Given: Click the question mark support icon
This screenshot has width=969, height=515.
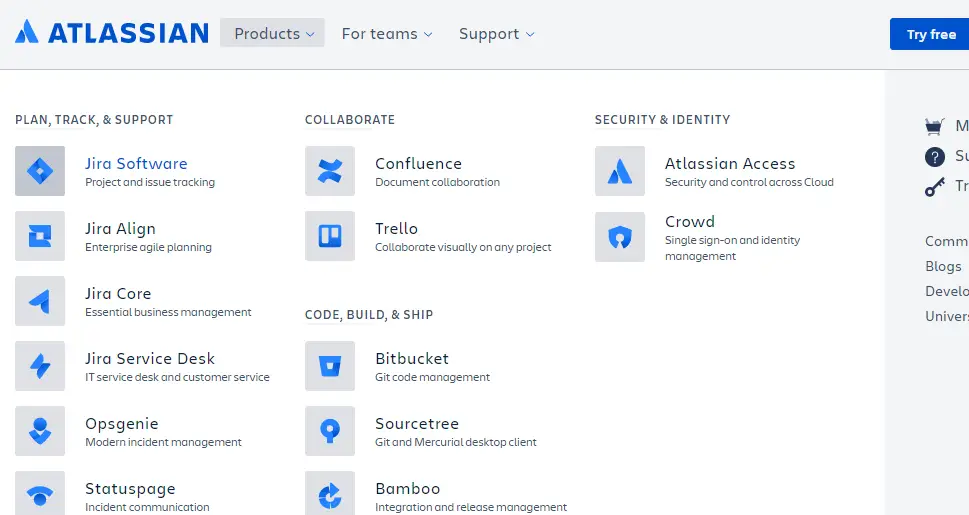Looking at the screenshot, I should pos(935,157).
